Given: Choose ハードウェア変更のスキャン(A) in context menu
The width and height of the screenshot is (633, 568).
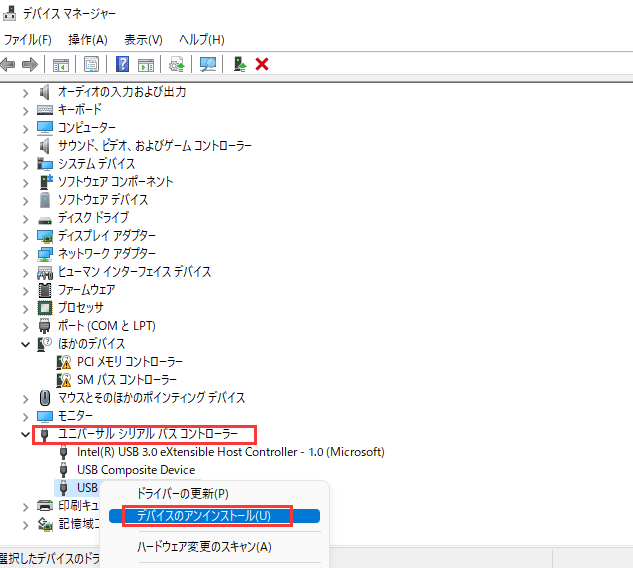Looking at the screenshot, I should [204, 547].
